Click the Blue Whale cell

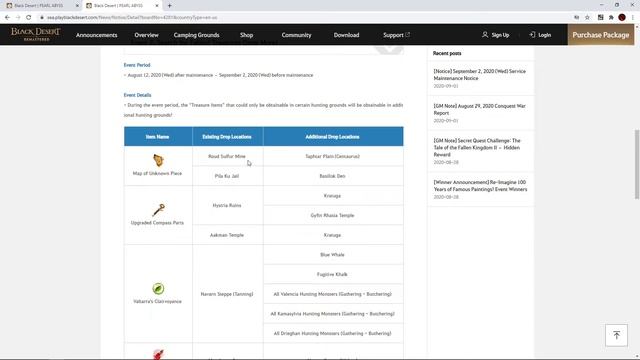tap(332, 255)
